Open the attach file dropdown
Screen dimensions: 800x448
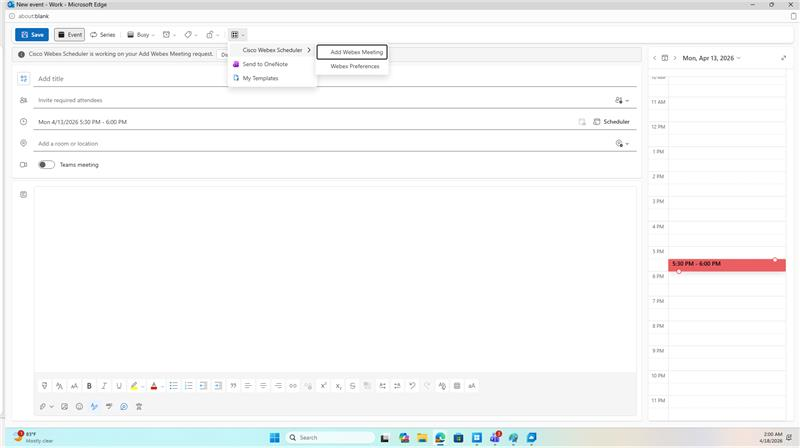[46, 407]
